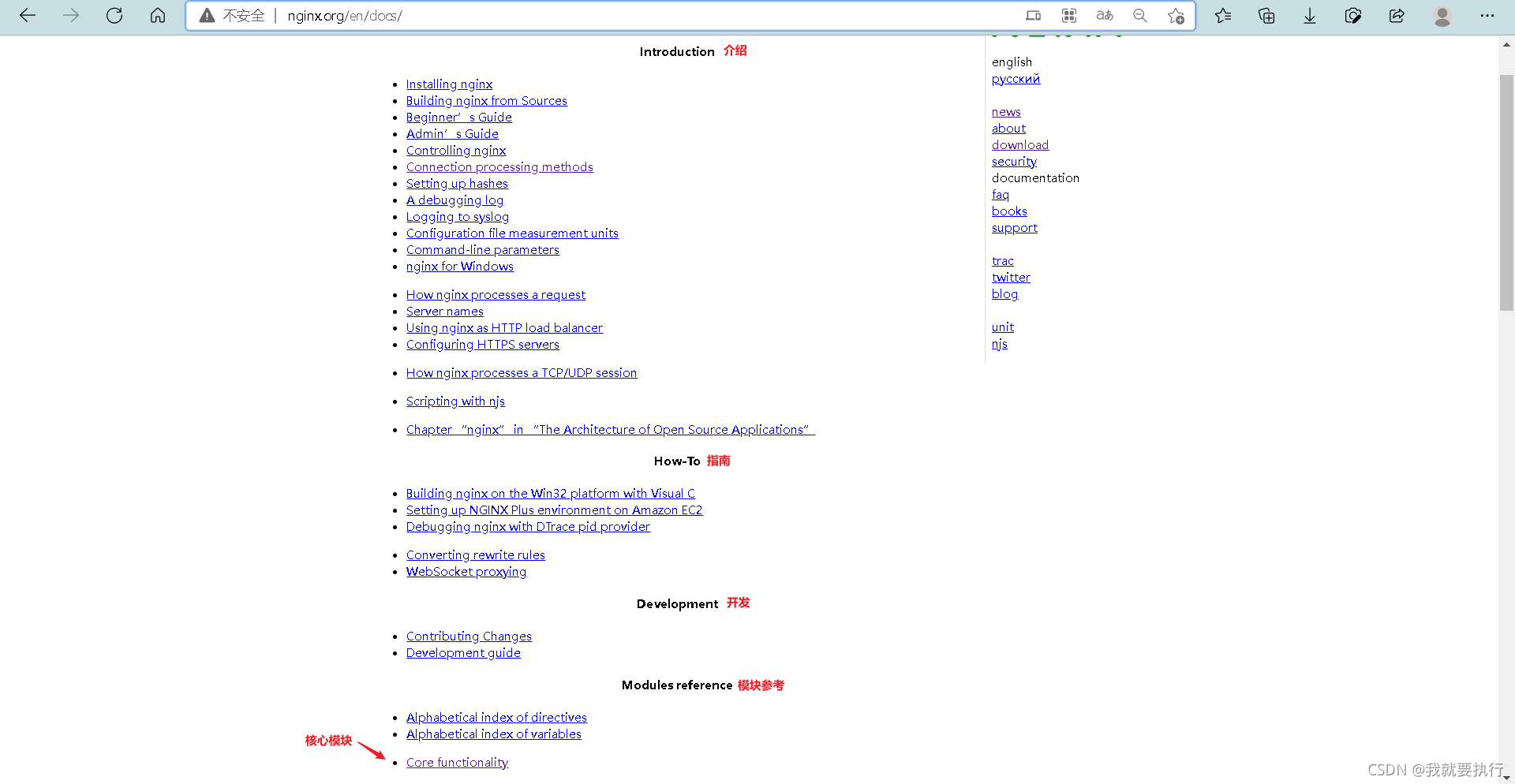Go back to the previous page

28,16
